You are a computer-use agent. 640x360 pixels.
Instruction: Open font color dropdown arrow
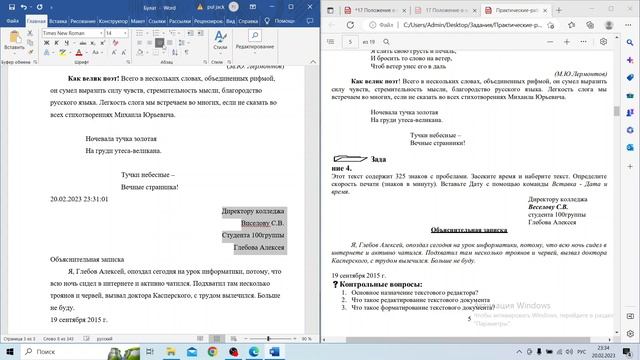point(86,53)
